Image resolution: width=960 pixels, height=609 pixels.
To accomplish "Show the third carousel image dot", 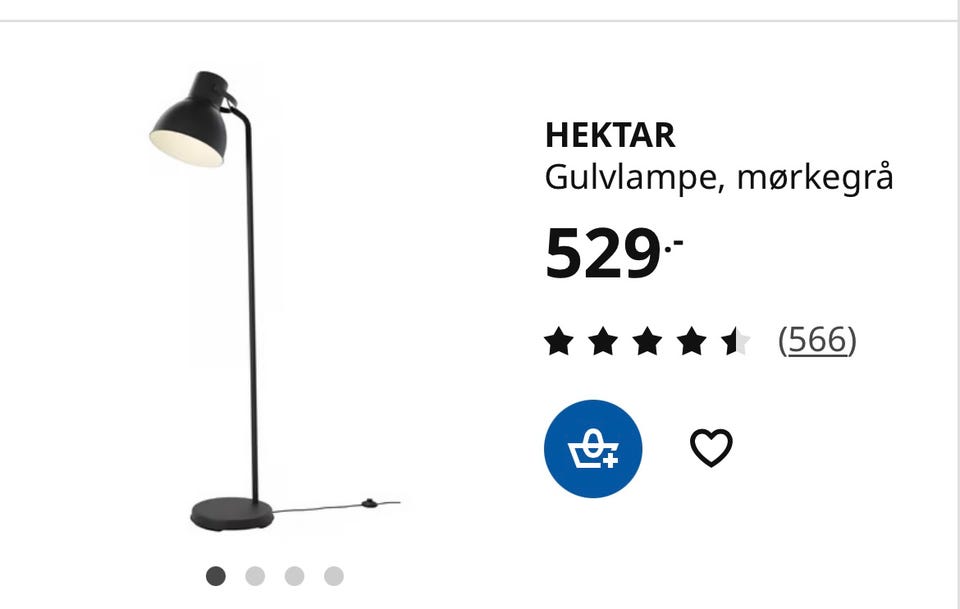I will tap(294, 576).
